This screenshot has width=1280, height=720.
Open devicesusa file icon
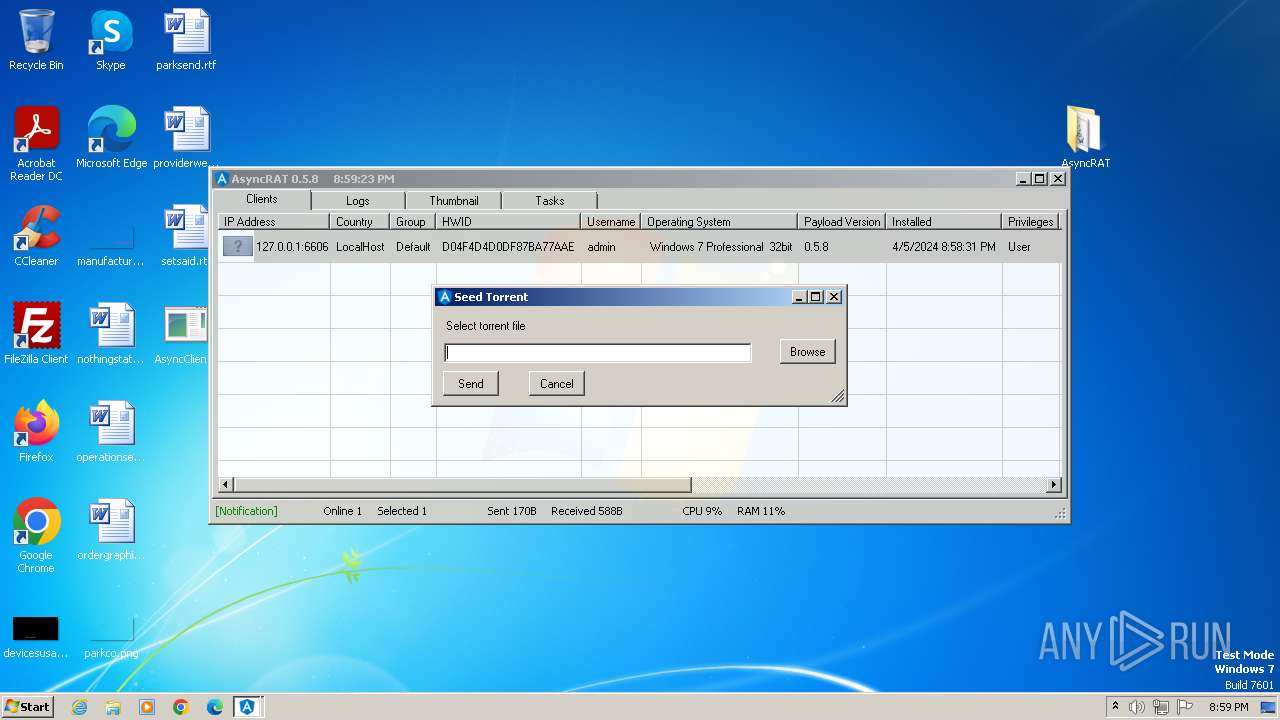point(36,637)
